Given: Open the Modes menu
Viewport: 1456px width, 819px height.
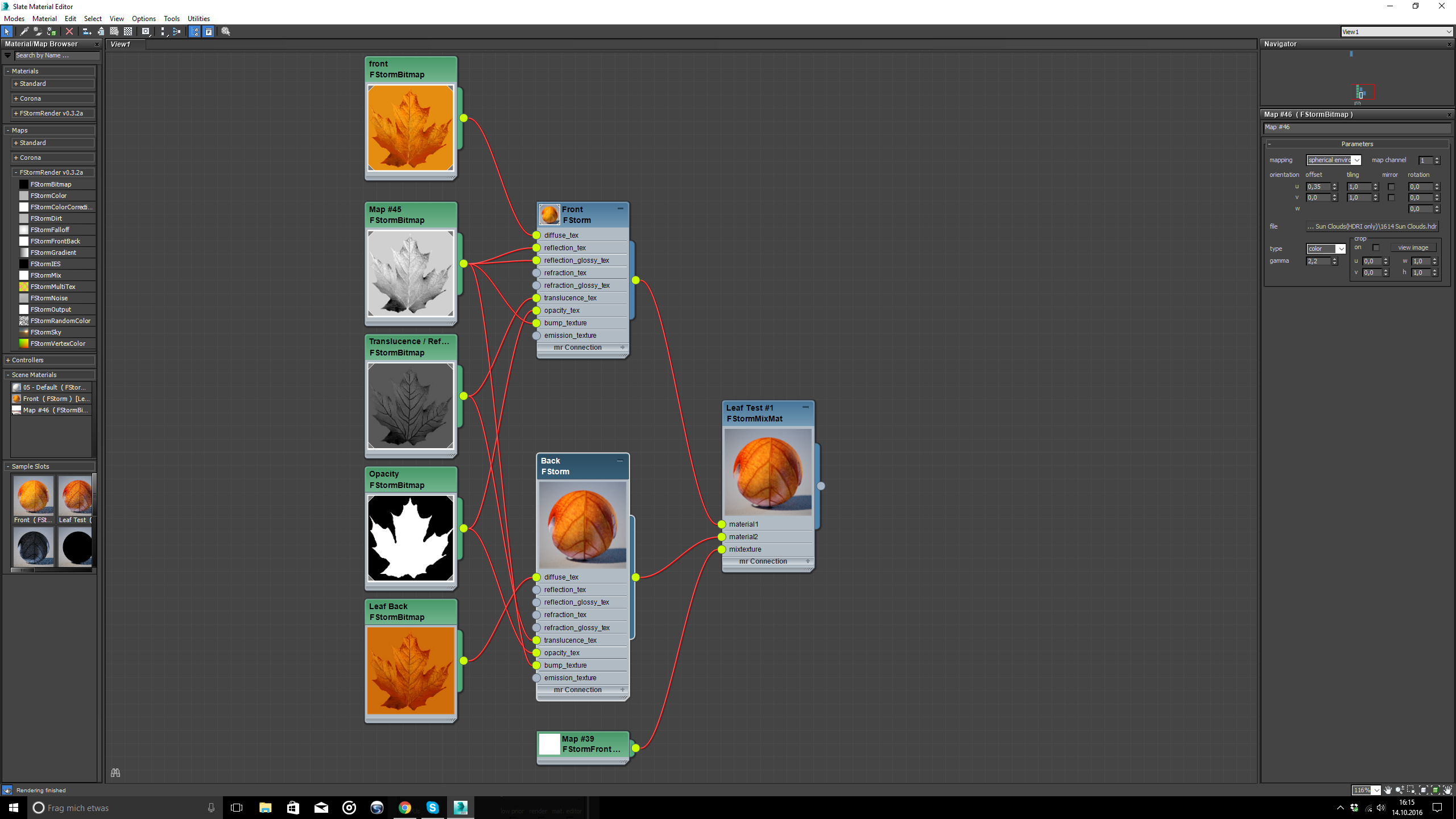Looking at the screenshot, I should pyautogui.click(x=14, y=19).
